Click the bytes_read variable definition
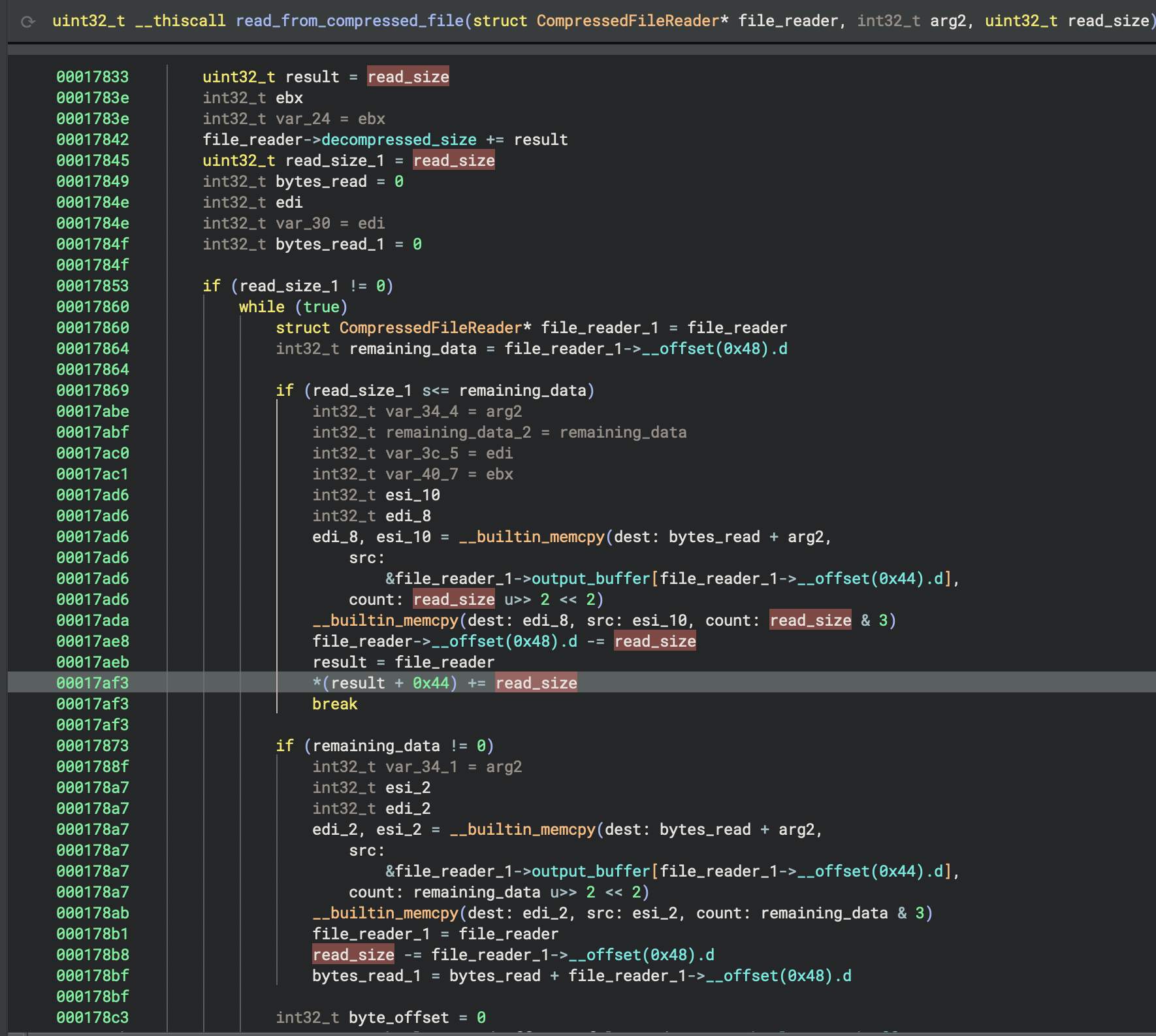Screen dimensions: 1156x1036 point(321,181)
